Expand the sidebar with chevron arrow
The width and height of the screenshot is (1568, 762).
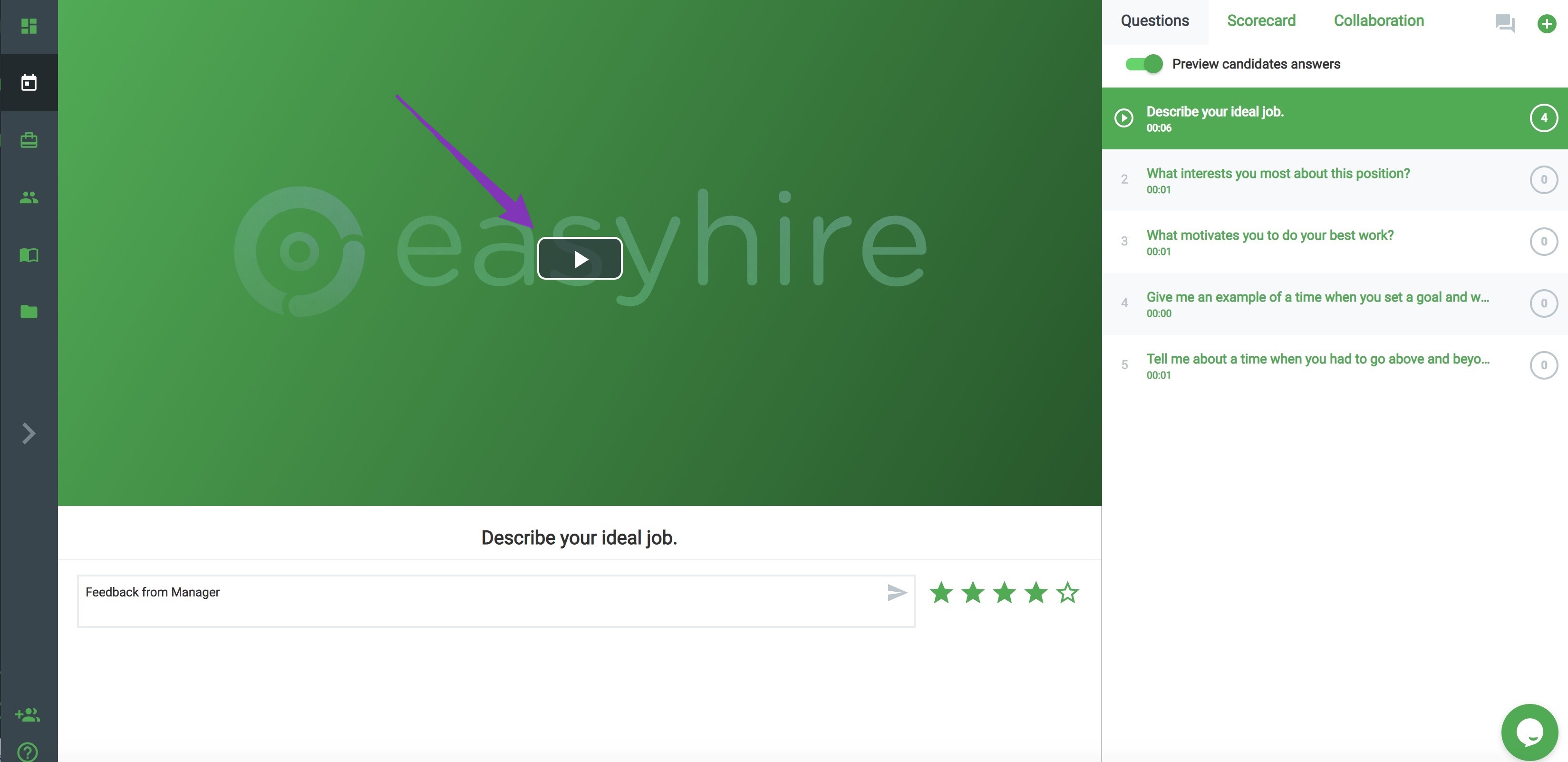(28, 434)
